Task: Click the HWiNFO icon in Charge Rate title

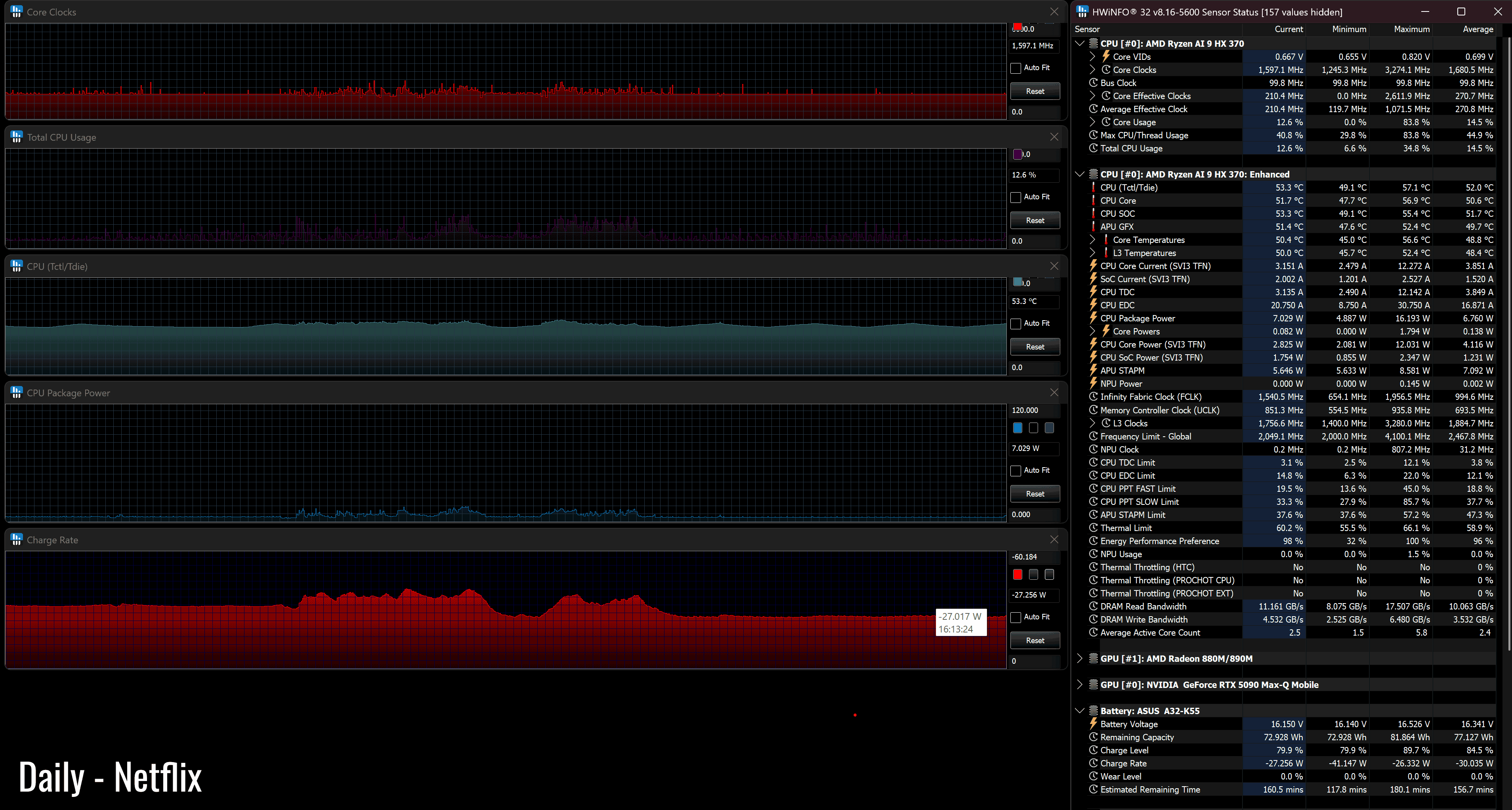Action: 16,539
